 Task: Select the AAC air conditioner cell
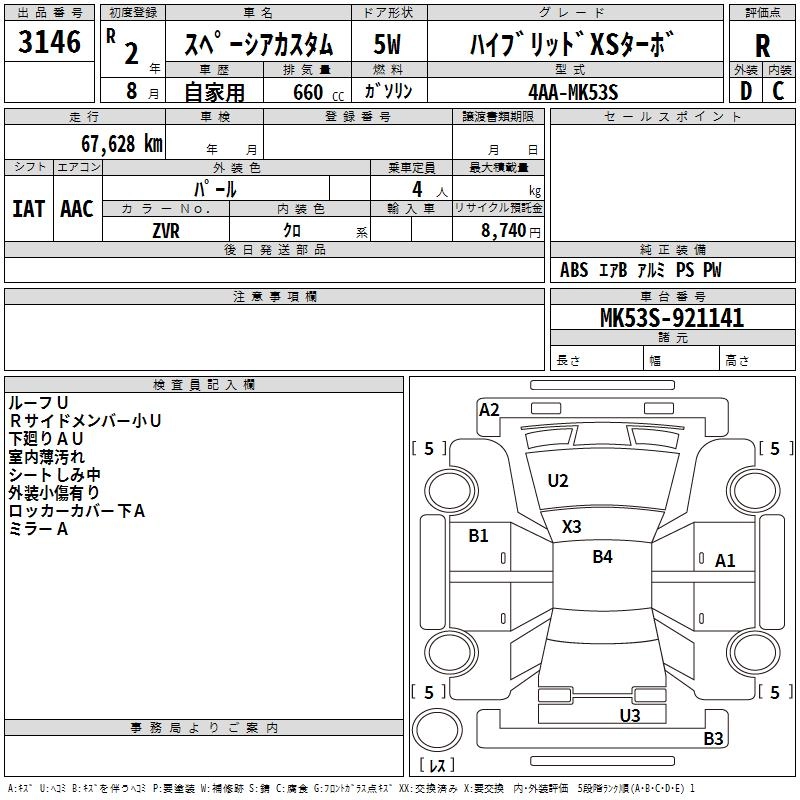(77, 209)
